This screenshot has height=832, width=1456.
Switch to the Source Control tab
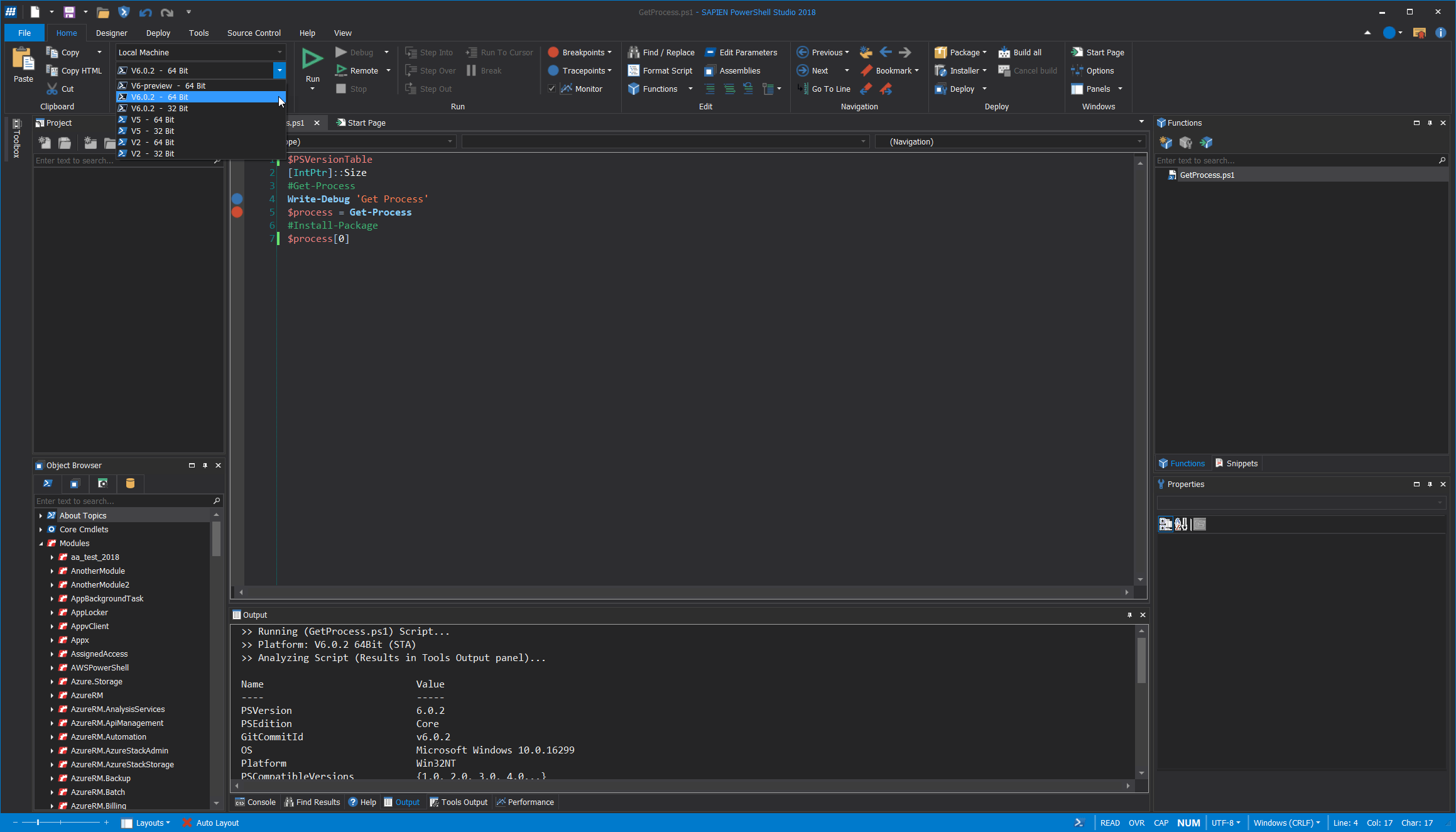pyautogui.click(x=254, y=33)
